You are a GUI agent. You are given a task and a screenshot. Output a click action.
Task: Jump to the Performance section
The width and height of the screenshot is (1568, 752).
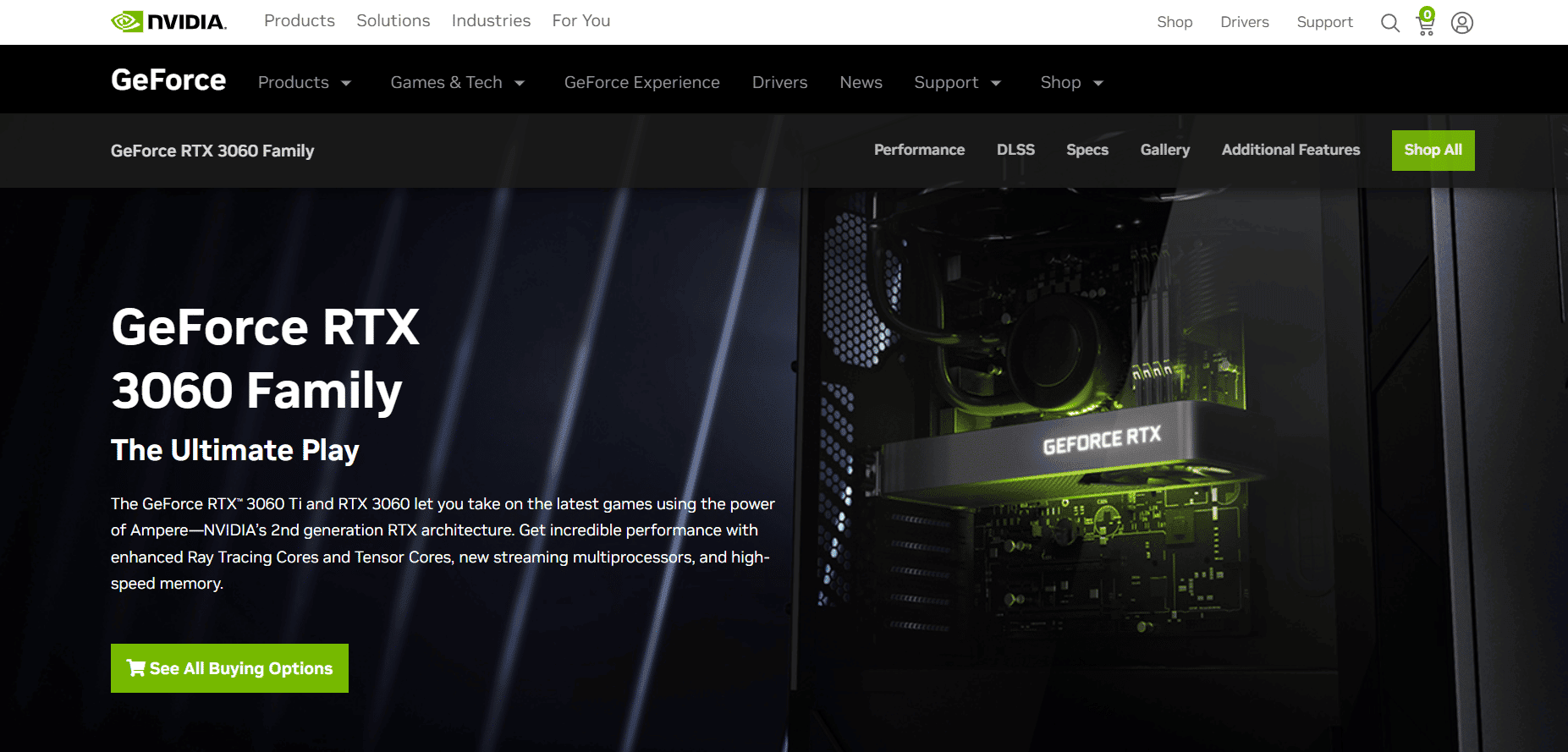pyautogui.click(x=919, y=150)
